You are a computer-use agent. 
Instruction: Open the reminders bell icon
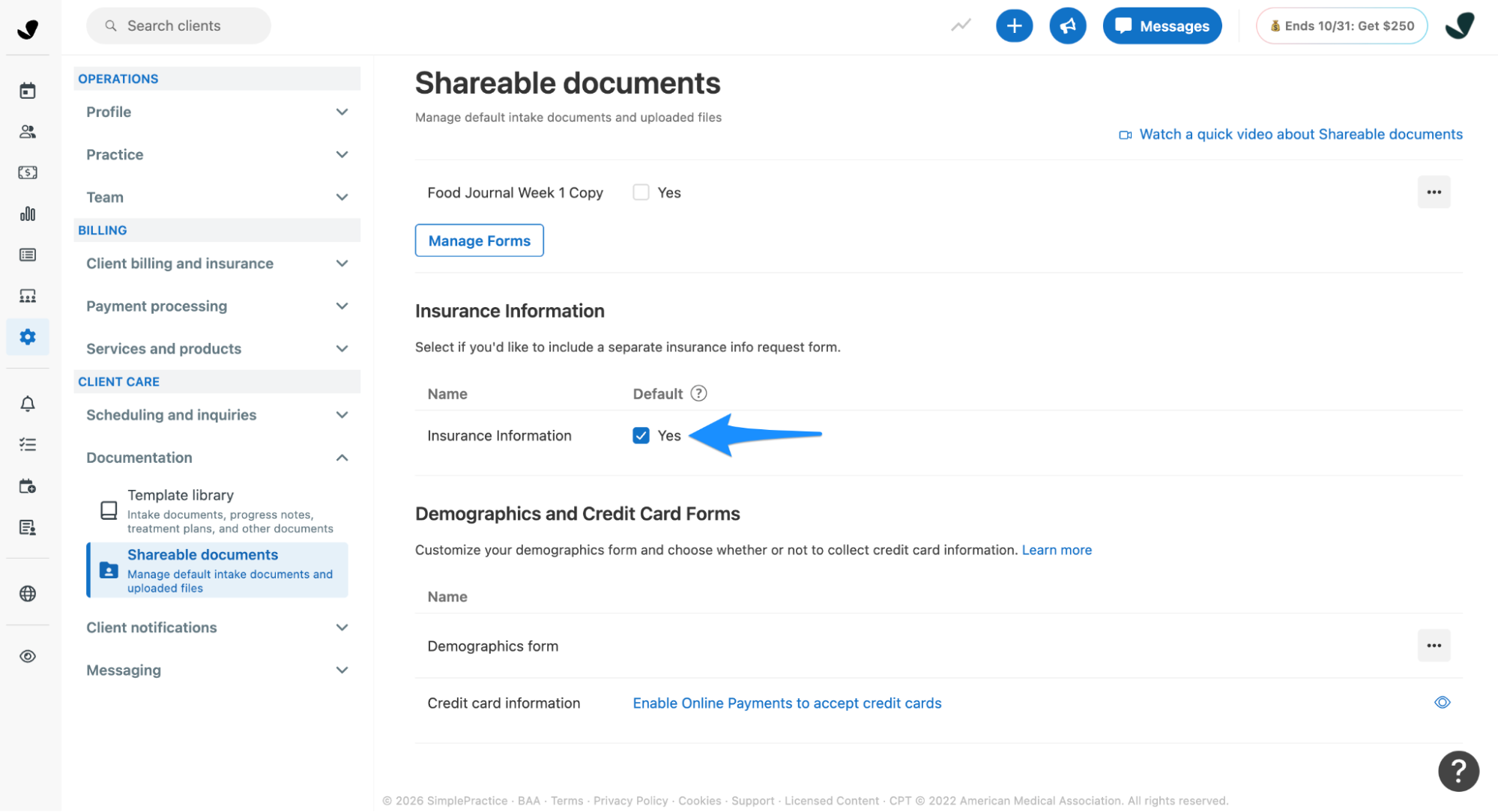28,404
